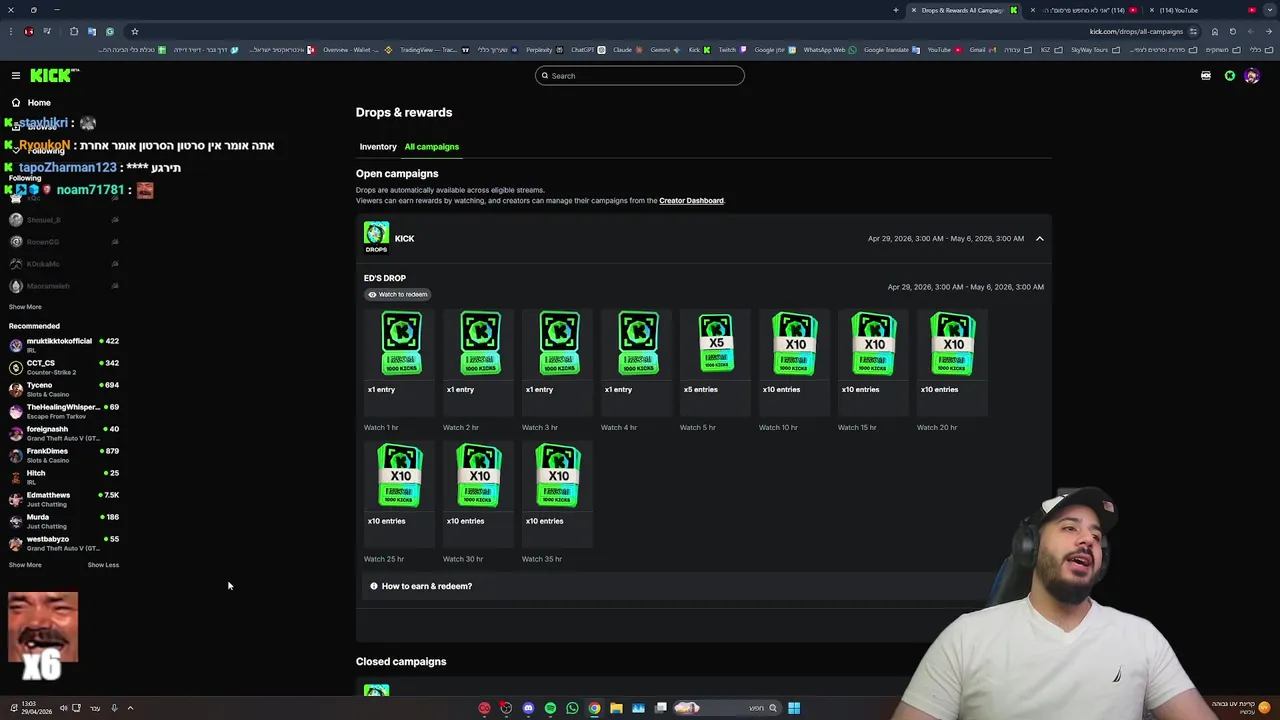1280x720 pixels.
Task: Open File Explorer from the taskbar
Action: click(616, 708)
